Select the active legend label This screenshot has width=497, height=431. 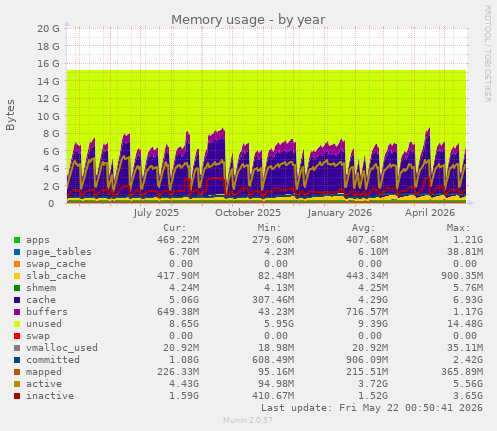[44, 384]
